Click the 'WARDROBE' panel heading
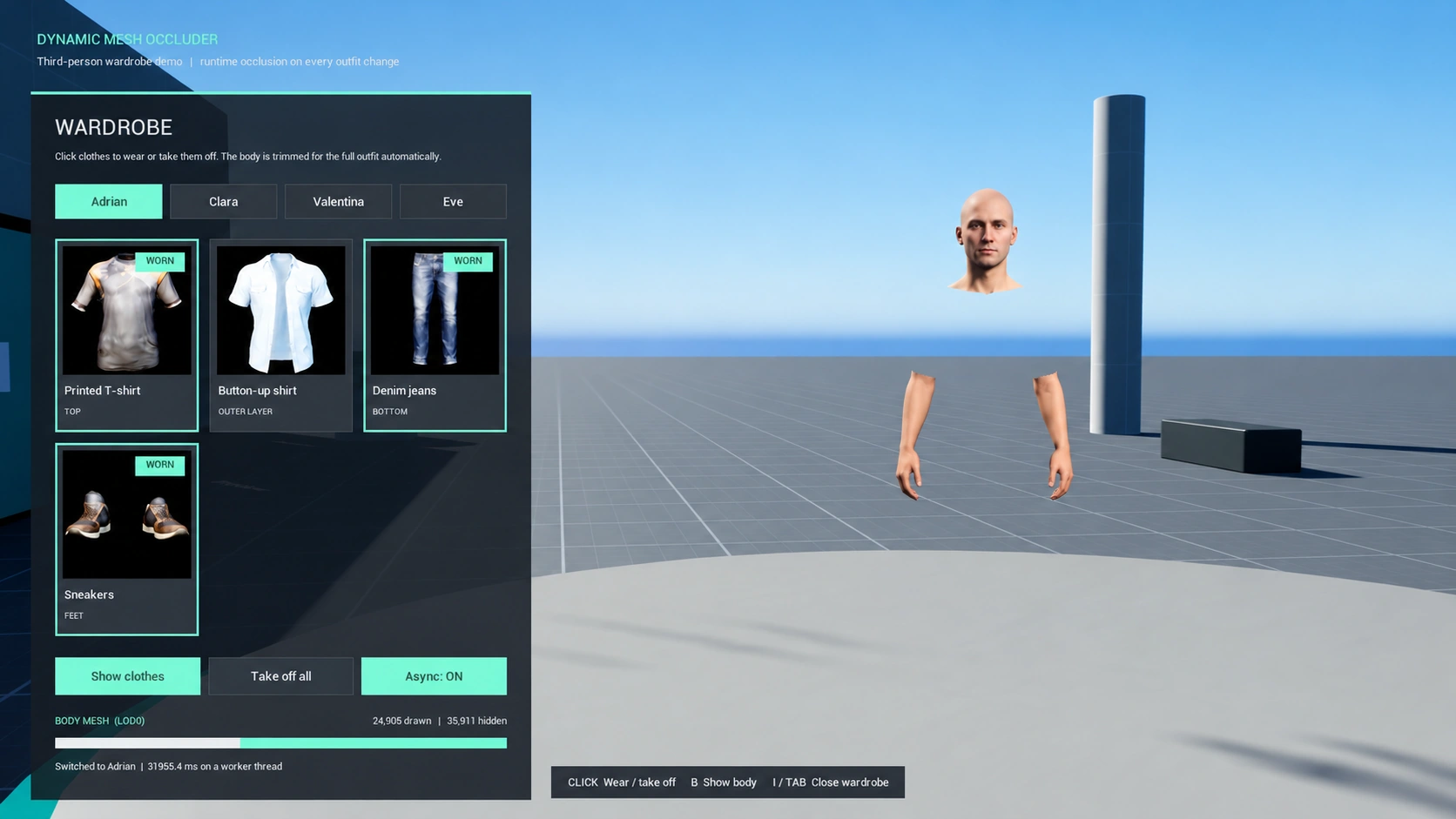This screenshot has width=1456, height=819. coord(114,127)
